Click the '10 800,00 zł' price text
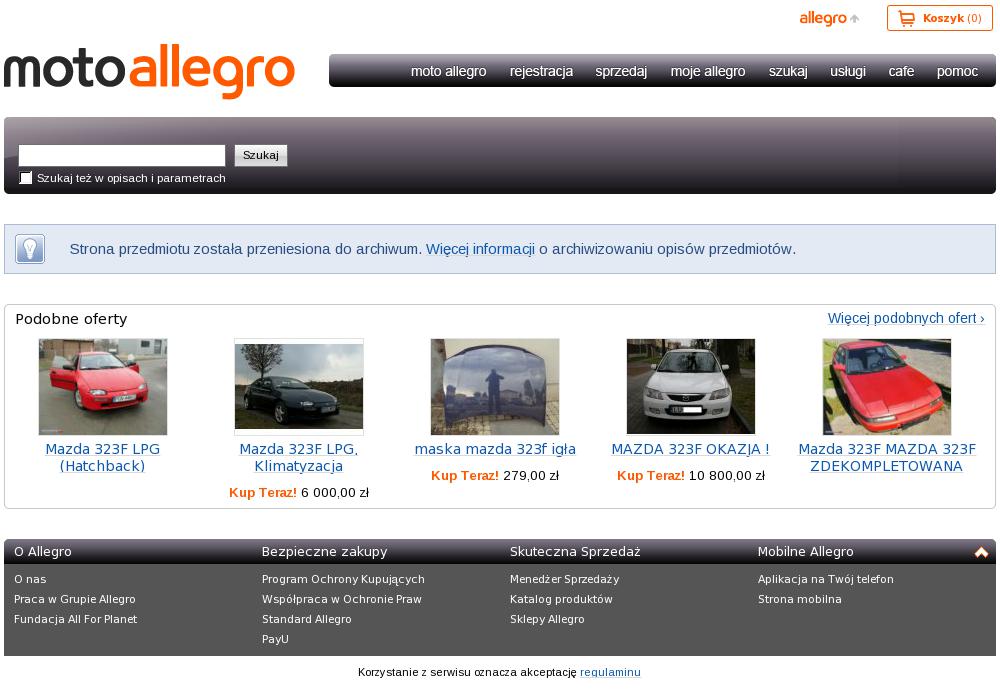 [x=726, y=476]
